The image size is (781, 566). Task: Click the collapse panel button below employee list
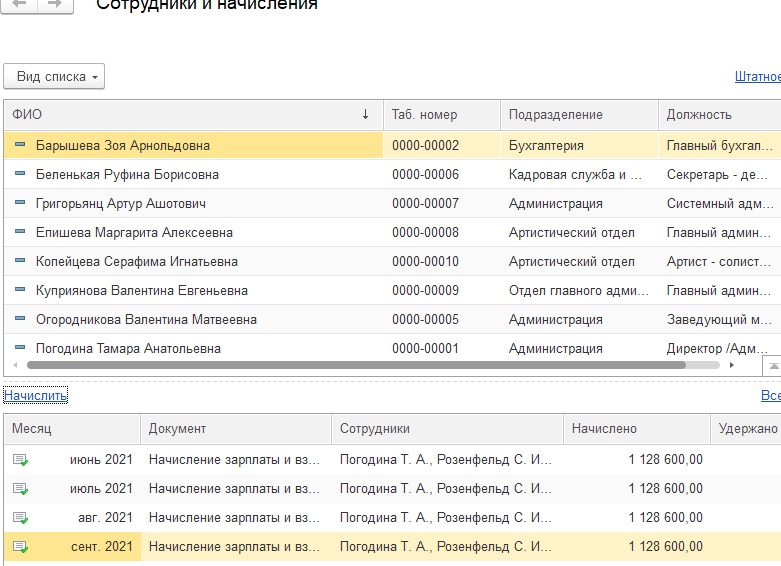[773, 366]
